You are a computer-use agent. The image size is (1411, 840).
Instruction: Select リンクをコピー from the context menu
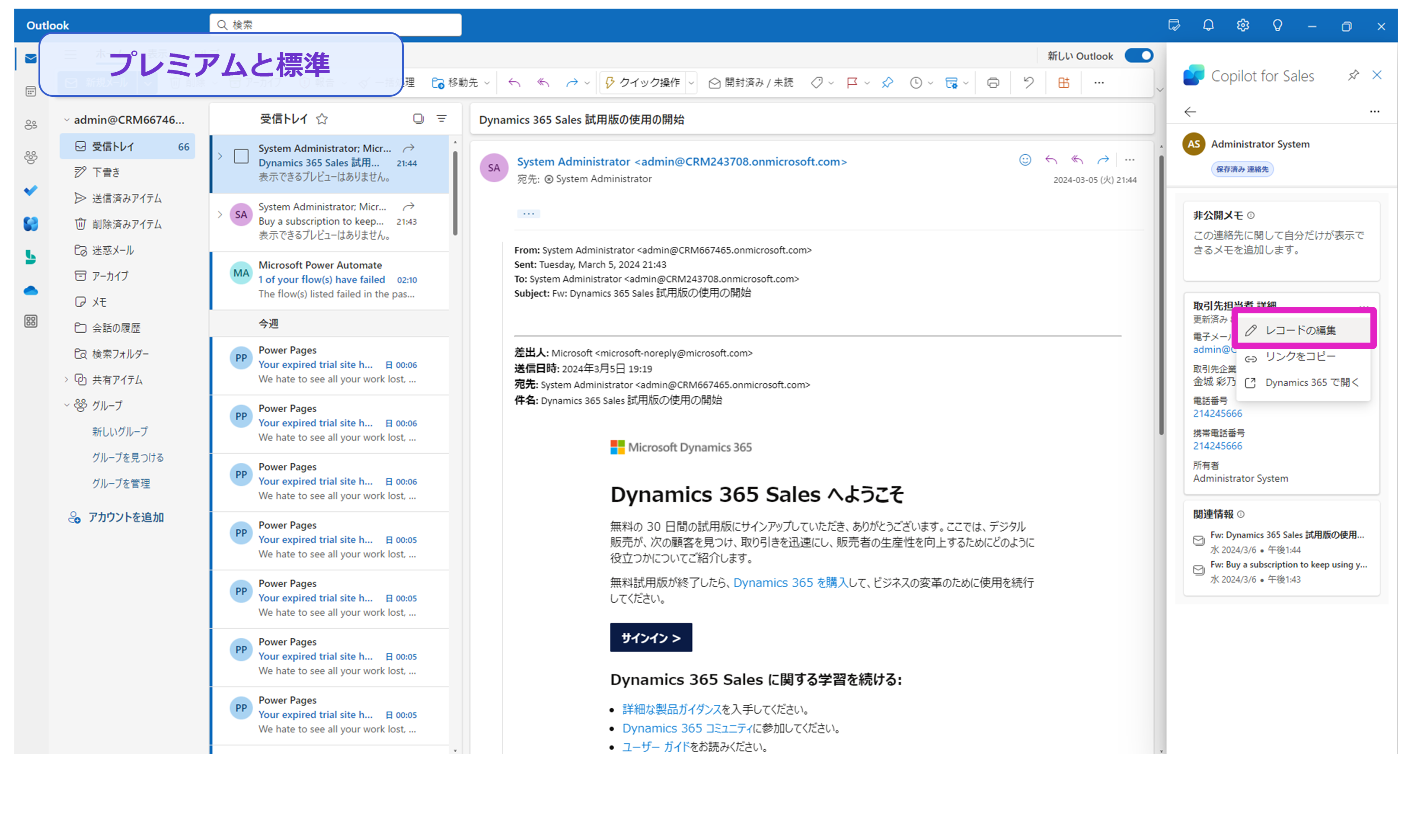point(1303,356)
